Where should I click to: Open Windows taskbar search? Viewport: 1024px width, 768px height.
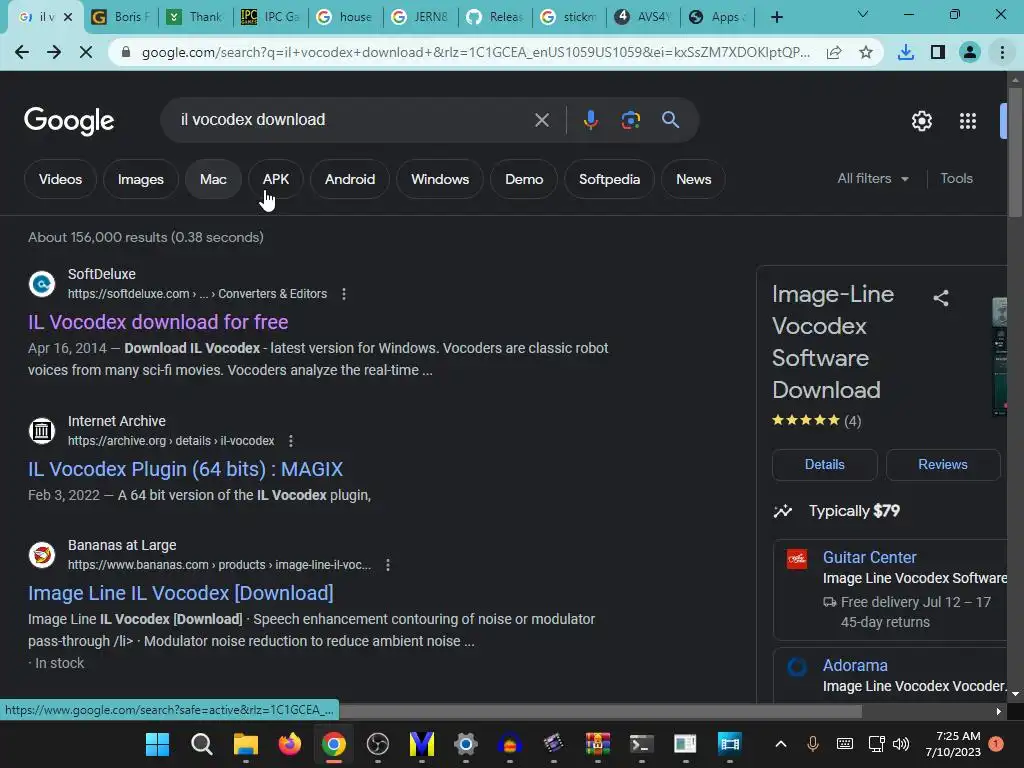pyautogui.click(x=202, y=744)
